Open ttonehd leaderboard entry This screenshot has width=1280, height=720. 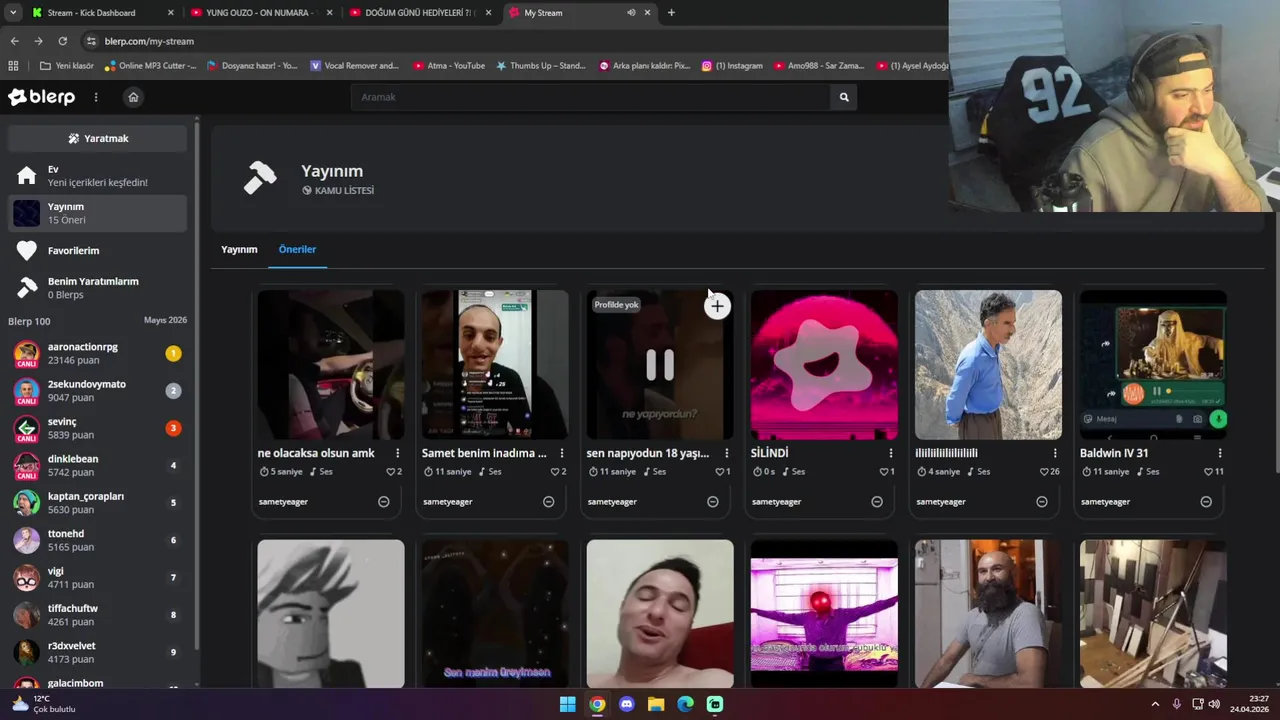pyautogui.click(x=97, y=540)
